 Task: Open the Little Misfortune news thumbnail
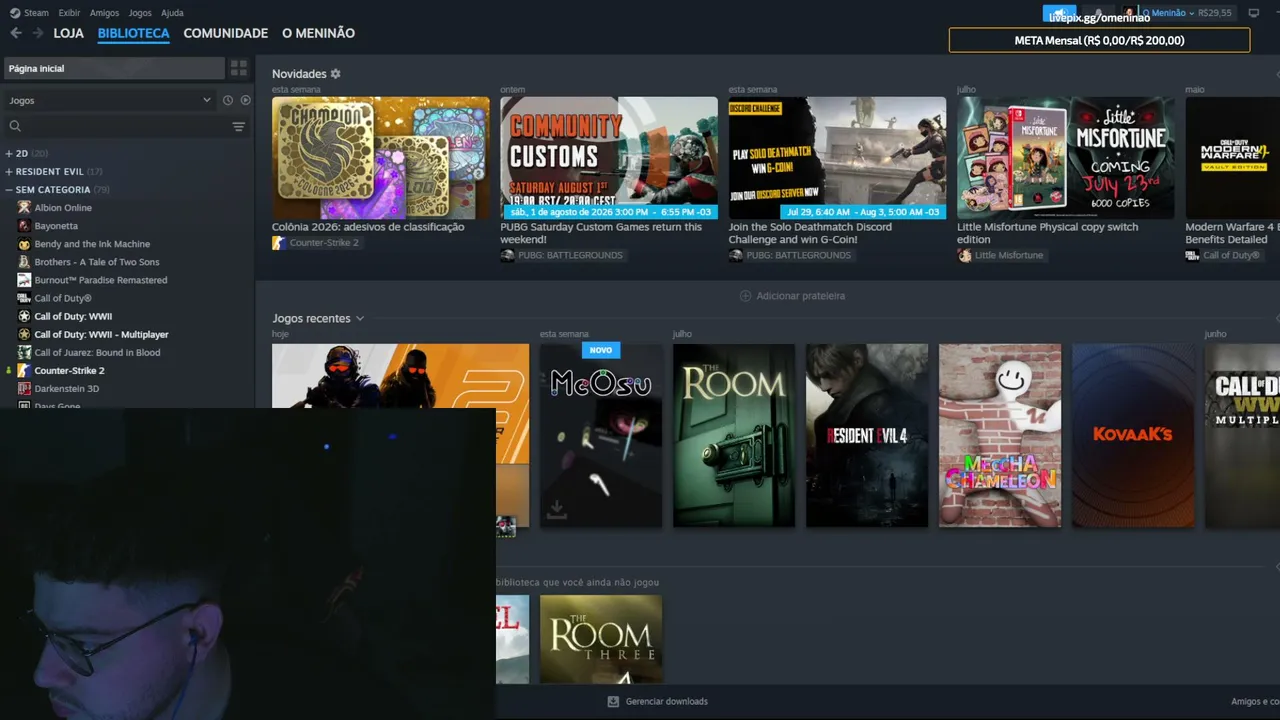coord(1066,158)
